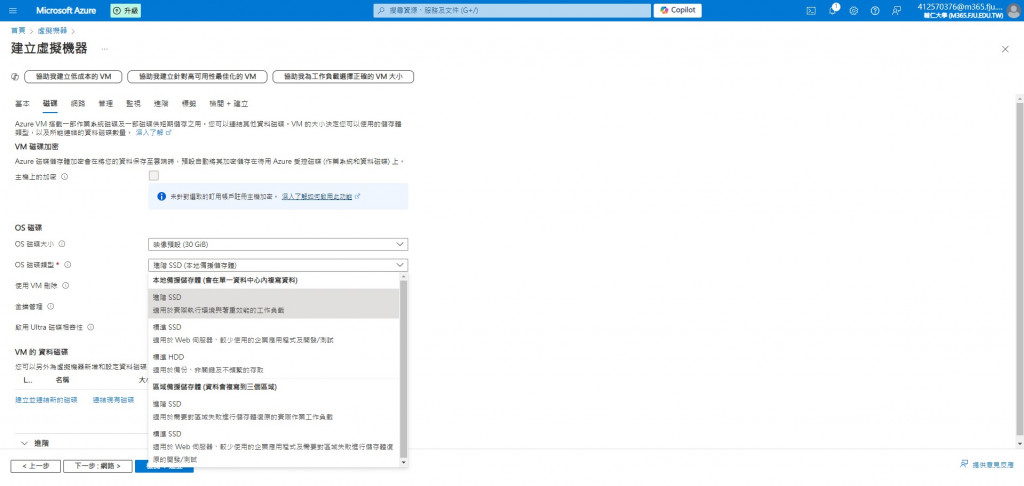Click the VM 大小 workload suggestion button
The height and width of the screenshot is (486, 1024).
tap(344, 77)
